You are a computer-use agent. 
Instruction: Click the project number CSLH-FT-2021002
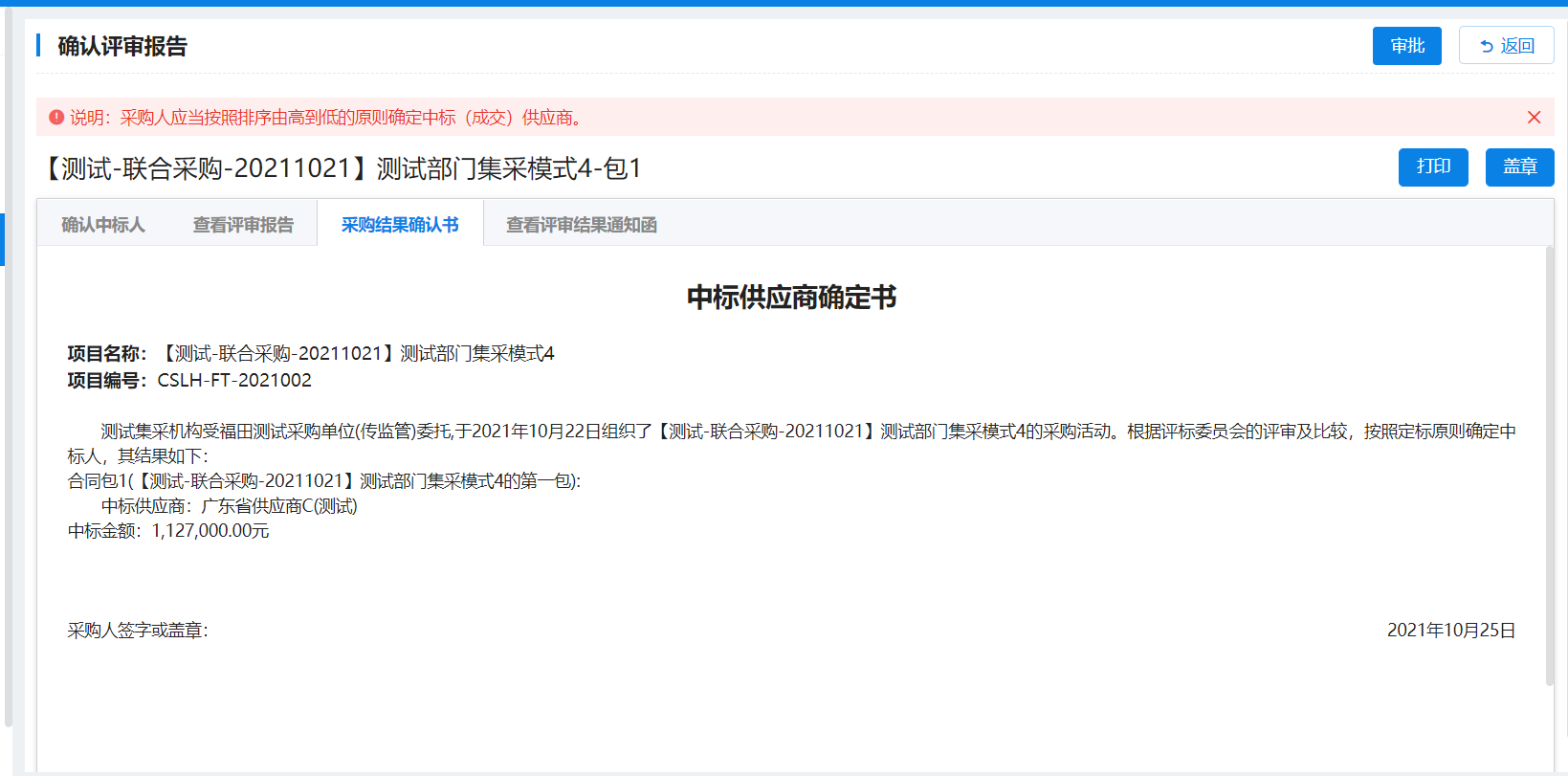pos(234,380)
